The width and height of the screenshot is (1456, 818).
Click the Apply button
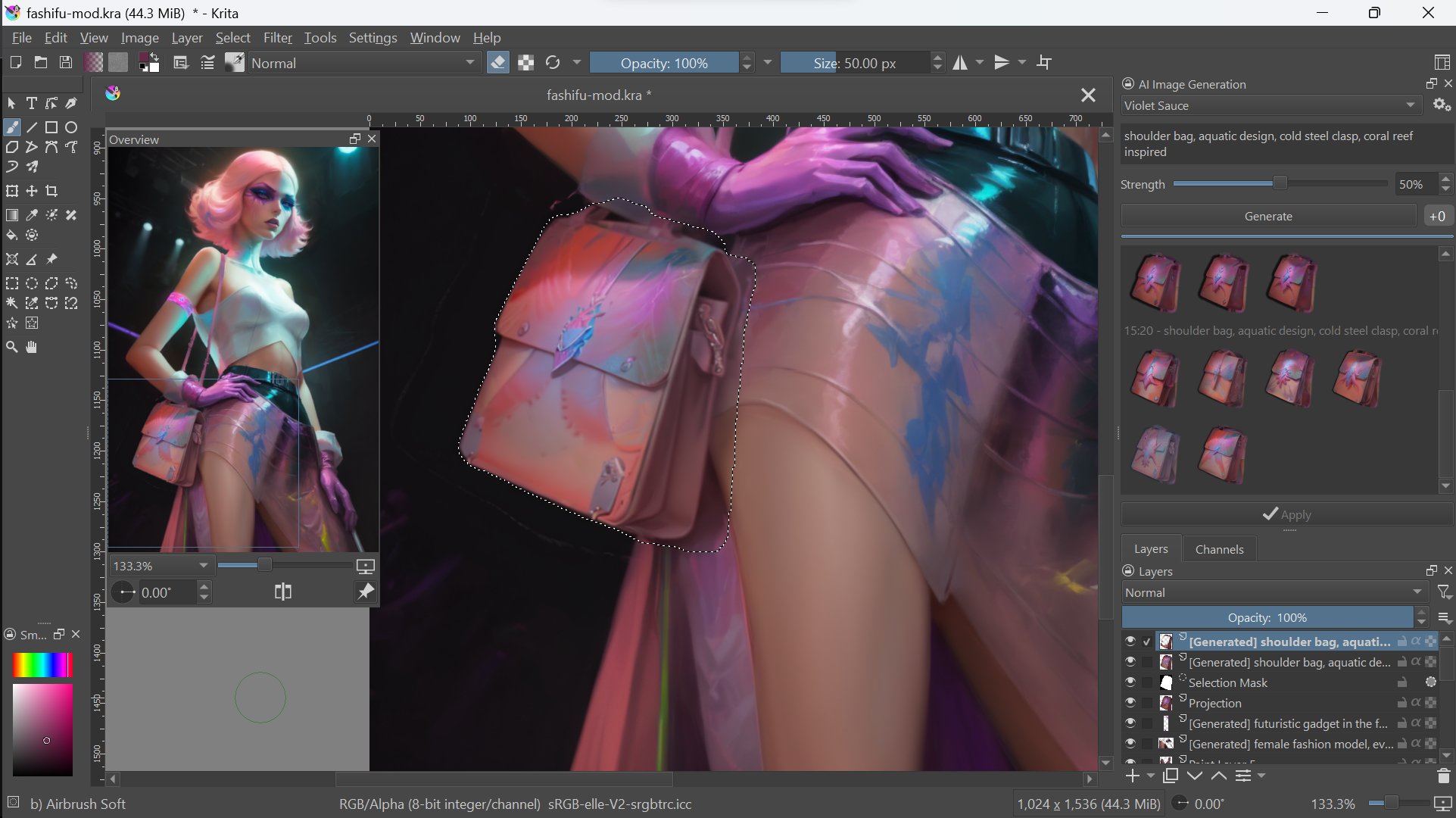click(1286, 515)
